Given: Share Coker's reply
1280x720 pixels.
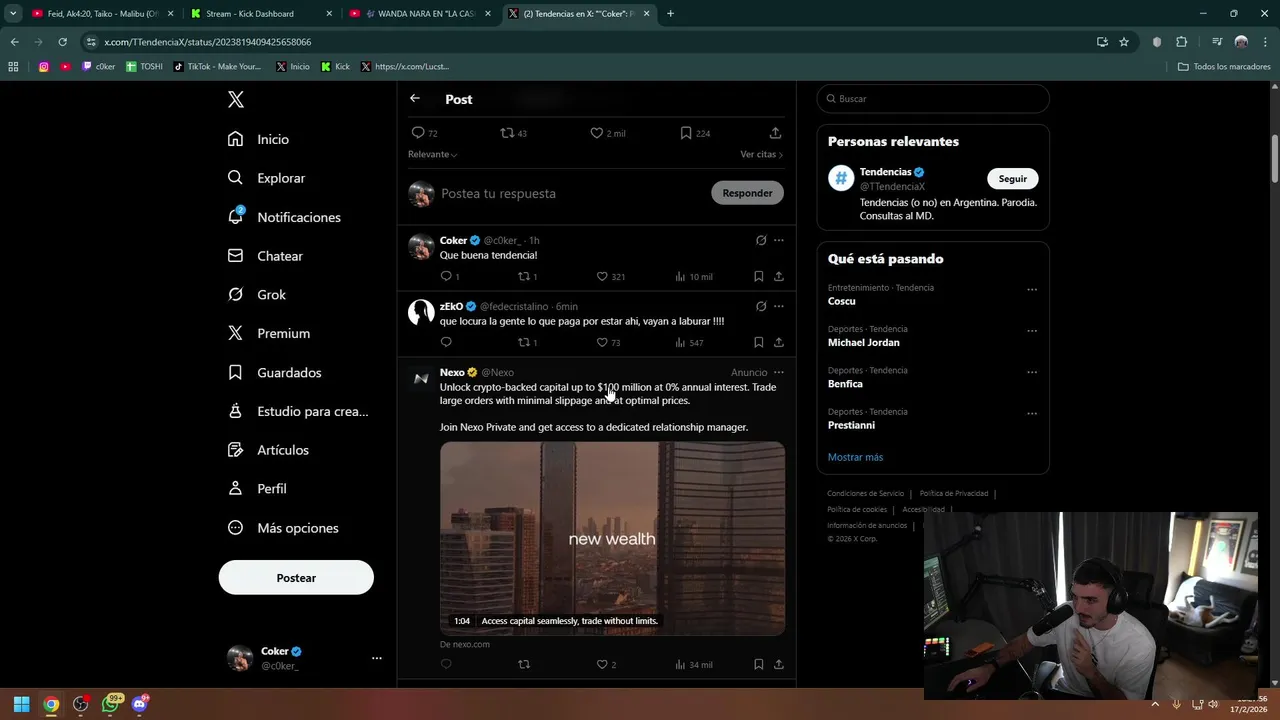Looking at the screenshot, I should [778, 276].
